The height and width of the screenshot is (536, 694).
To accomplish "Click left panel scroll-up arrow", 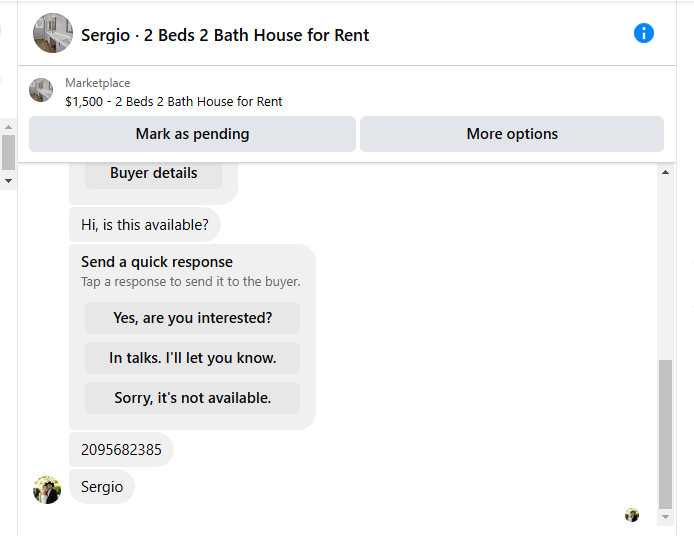I will (8, 127).
